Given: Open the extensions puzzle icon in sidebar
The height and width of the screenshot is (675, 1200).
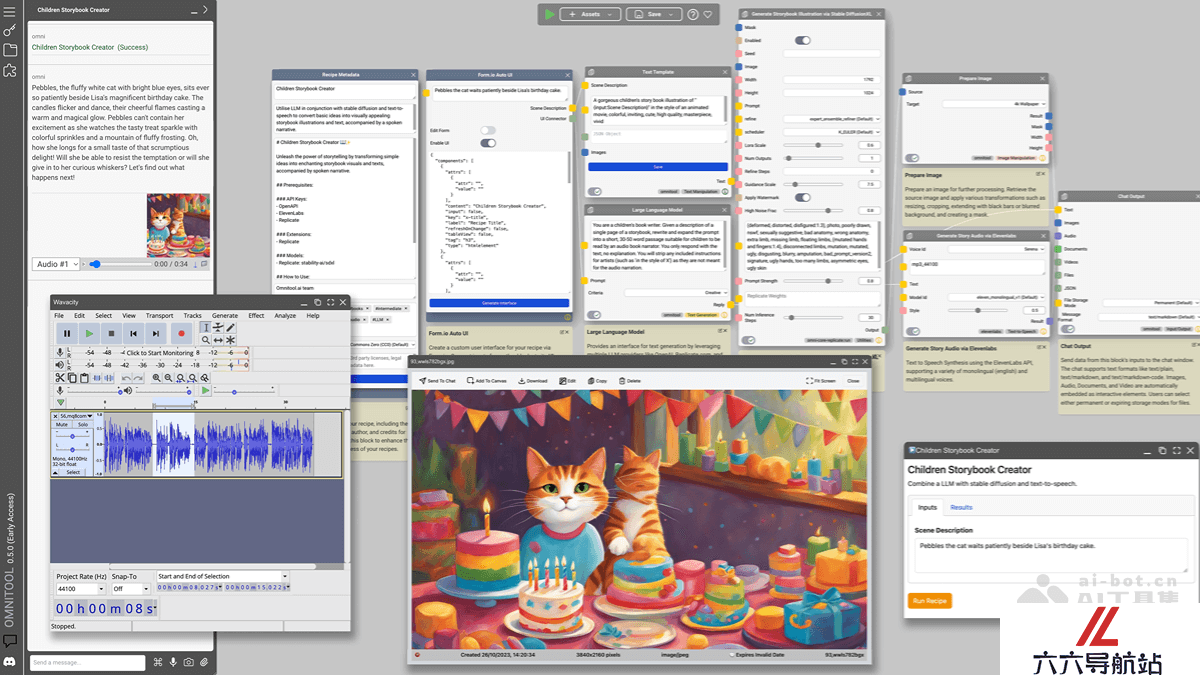Looking at the screenshot, I should pyautogui.click(x=9, y=70).
